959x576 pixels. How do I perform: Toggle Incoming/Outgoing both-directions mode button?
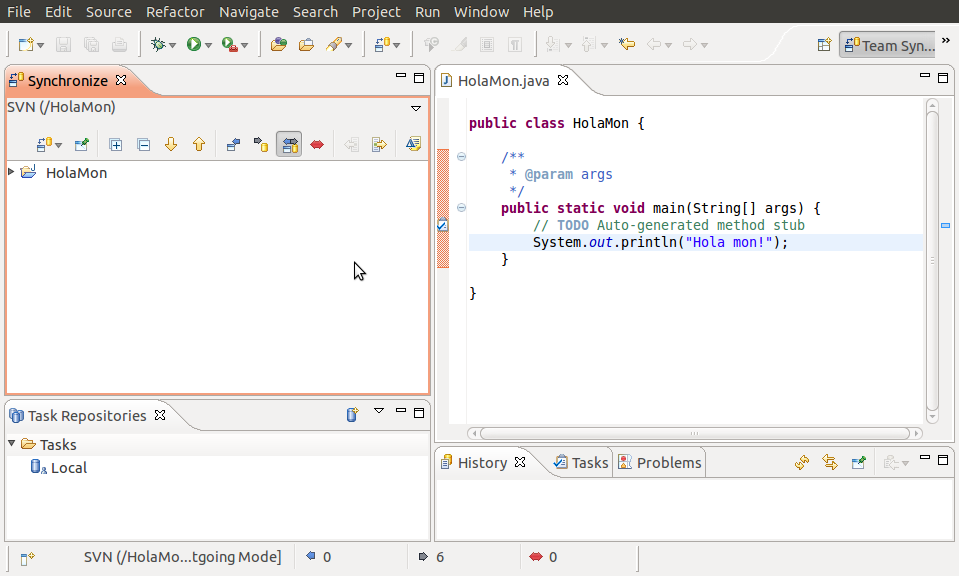(x=289, y=145)
